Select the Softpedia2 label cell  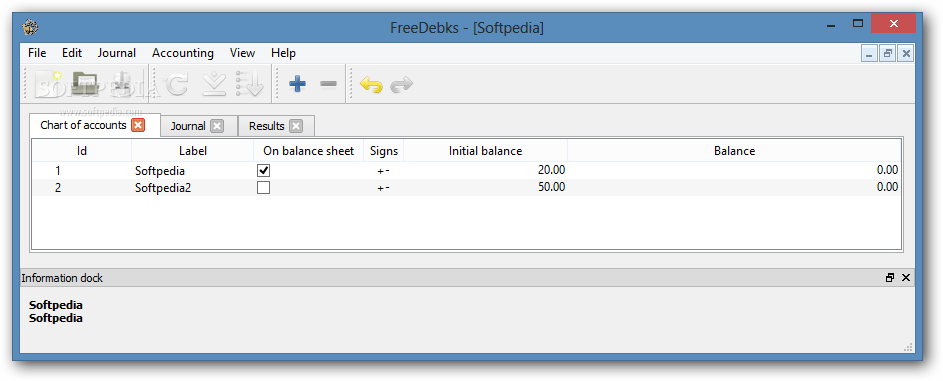(x=192, y=187)
